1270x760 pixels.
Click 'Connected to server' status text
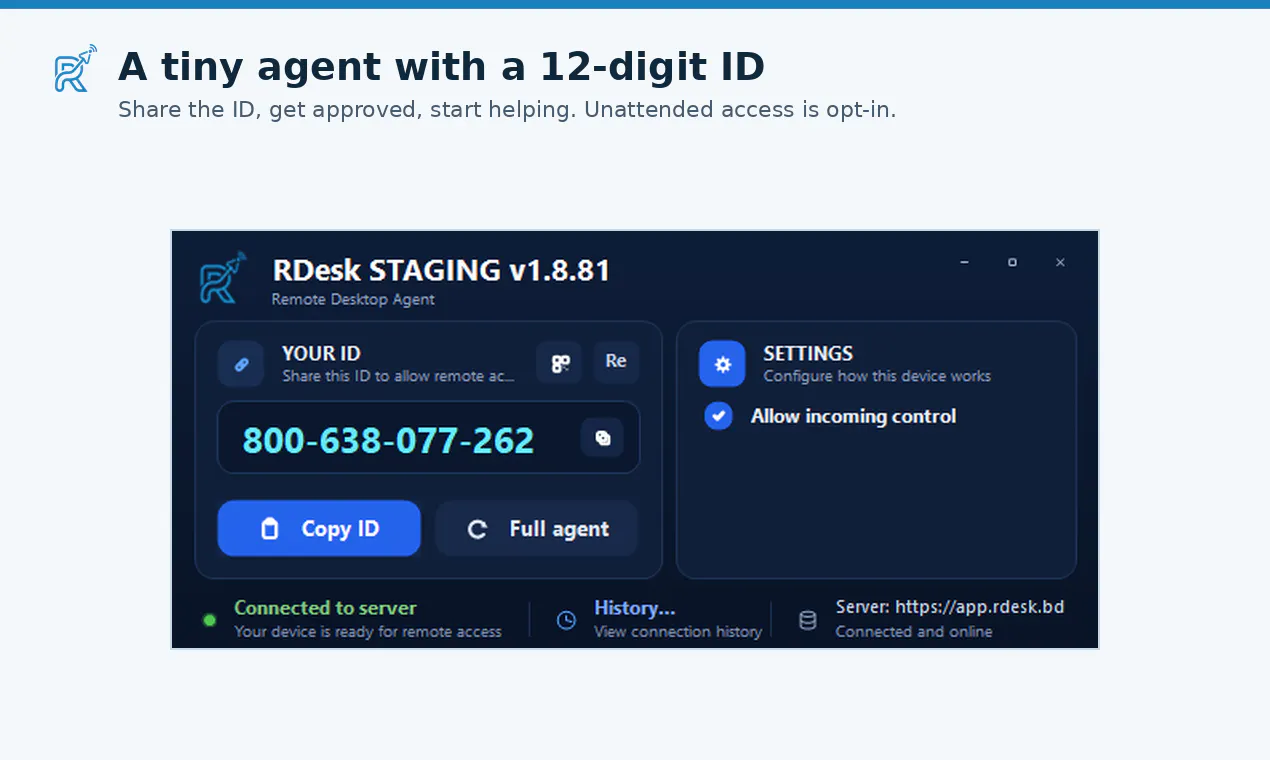[325, 608]
